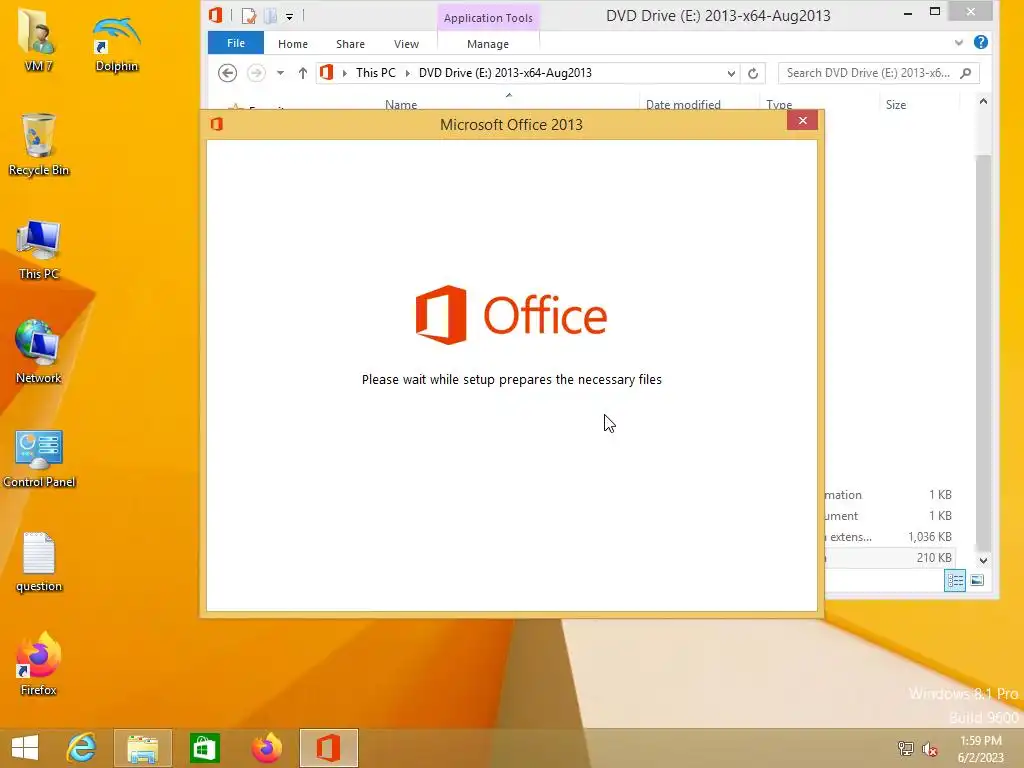Switch to Office setup taskbar button
The height and width of the screenshot is (768, 1024).
pyautogui.click(x=328, y=748)
